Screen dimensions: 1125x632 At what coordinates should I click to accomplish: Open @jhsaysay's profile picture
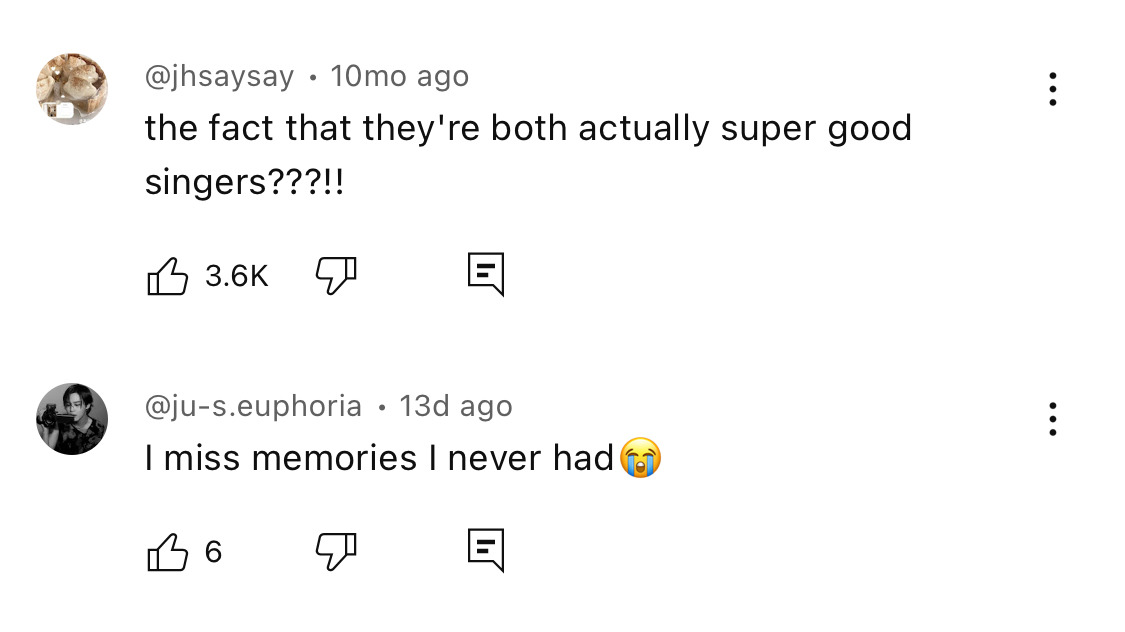tap(72, 89)
